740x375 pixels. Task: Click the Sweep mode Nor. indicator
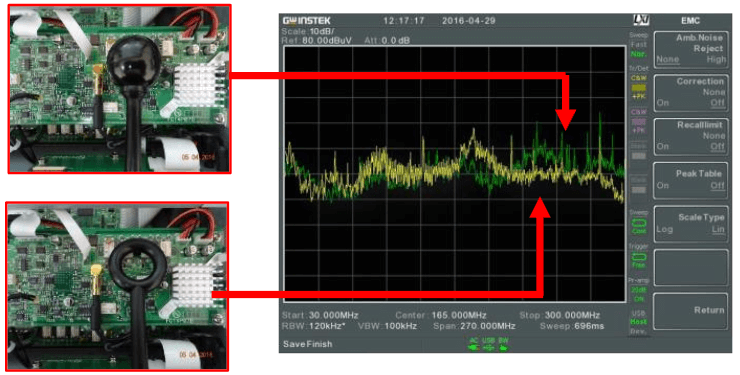639,54
